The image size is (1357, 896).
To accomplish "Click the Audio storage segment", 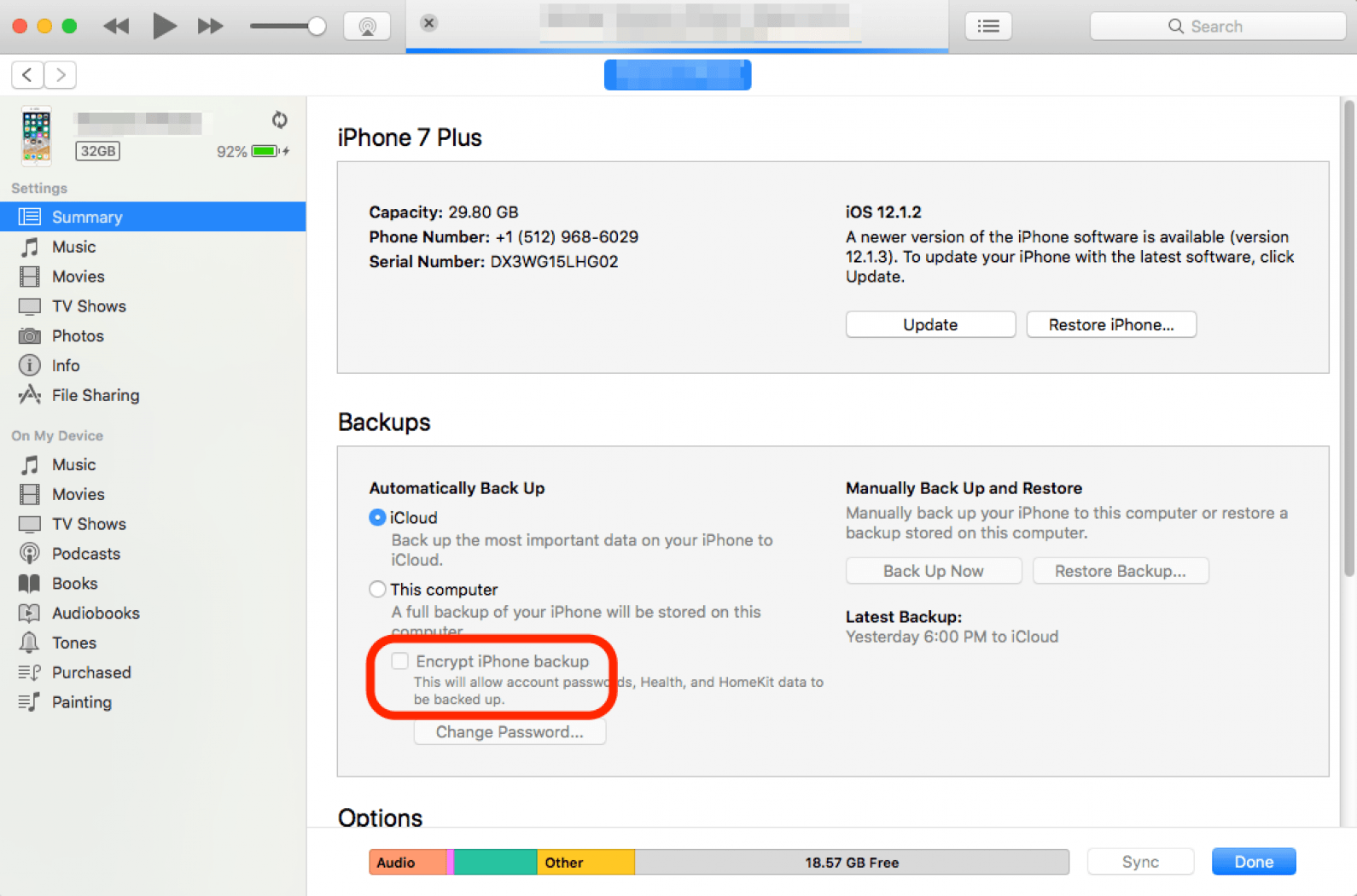I will (x=407, y=863).
